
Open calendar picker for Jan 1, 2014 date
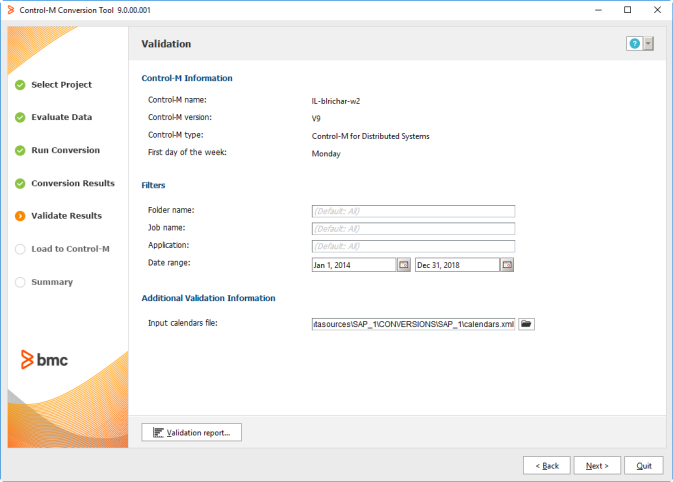pyautogui.click(x=403, y=265)
